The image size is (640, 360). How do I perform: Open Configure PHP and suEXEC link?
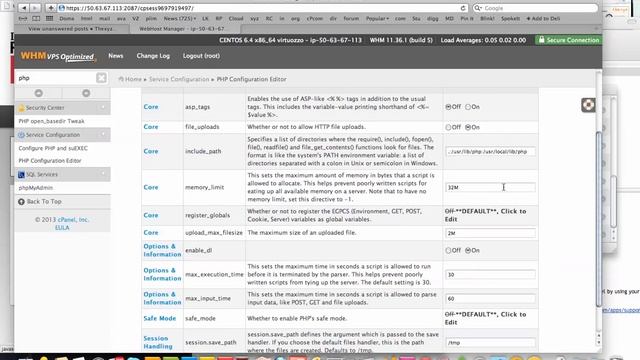[53, 148]
